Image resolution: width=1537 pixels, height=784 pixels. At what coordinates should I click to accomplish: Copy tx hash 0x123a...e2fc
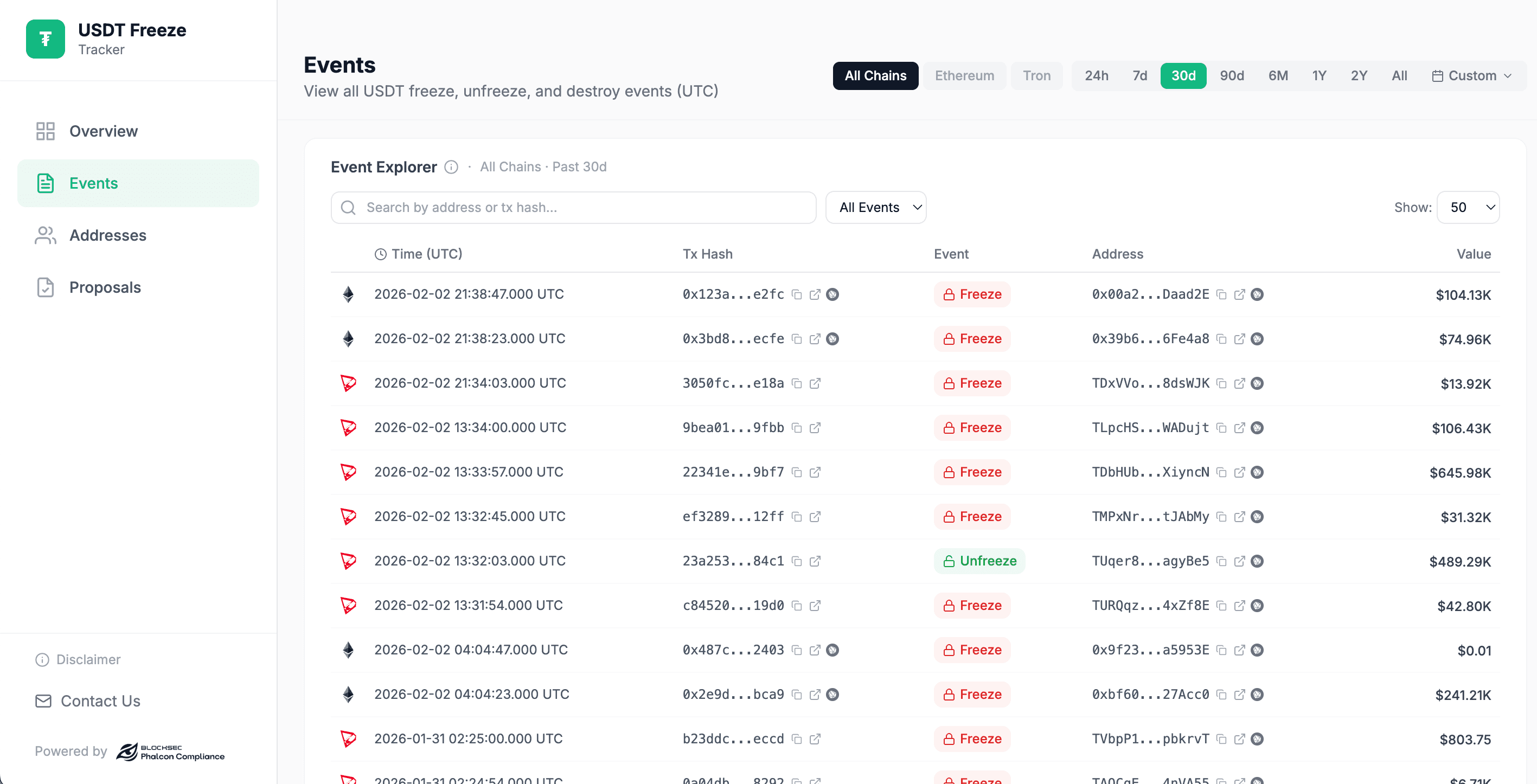(x=797, y=294)
